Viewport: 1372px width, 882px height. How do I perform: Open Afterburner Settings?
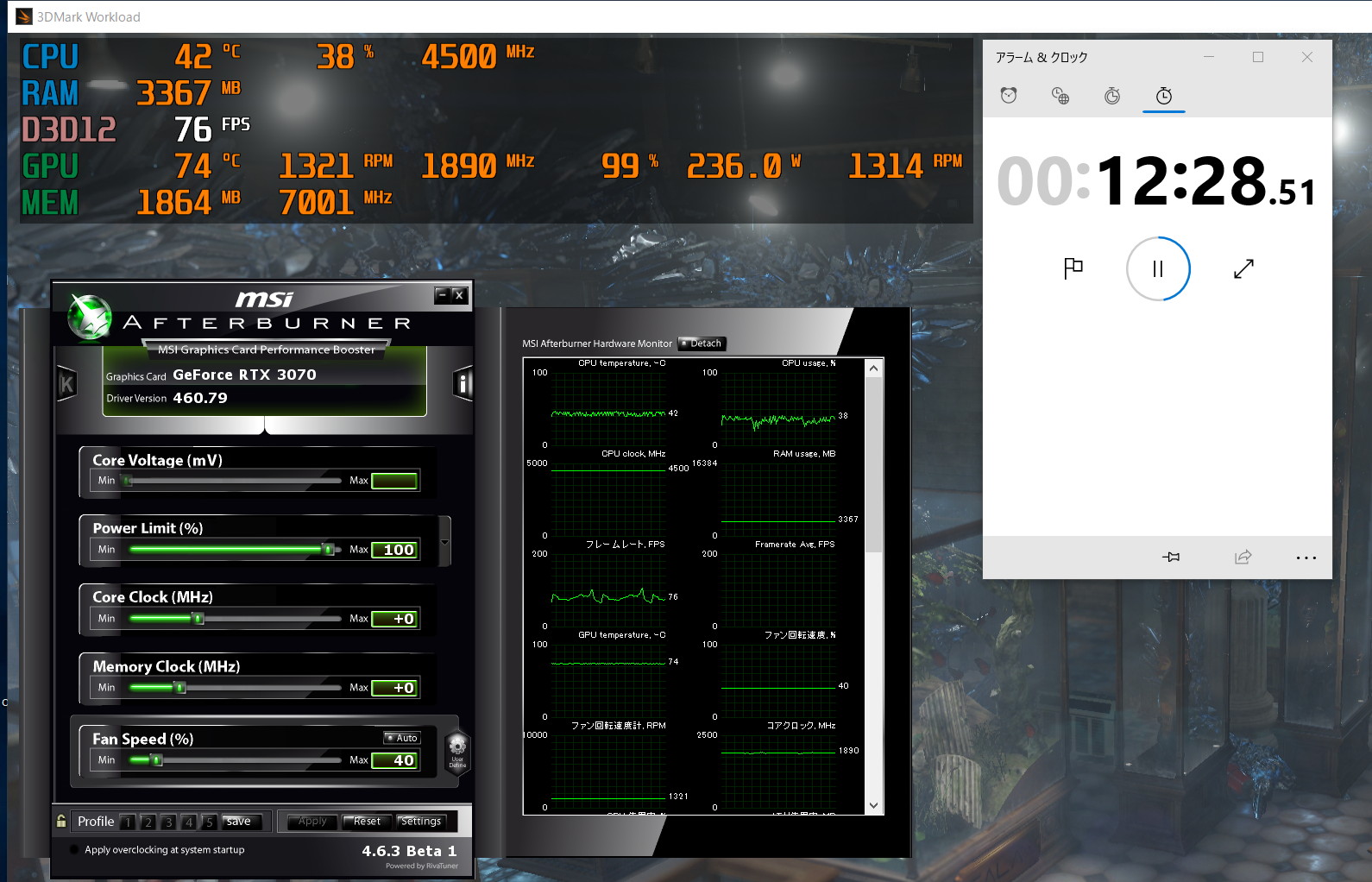coord(421,822)
